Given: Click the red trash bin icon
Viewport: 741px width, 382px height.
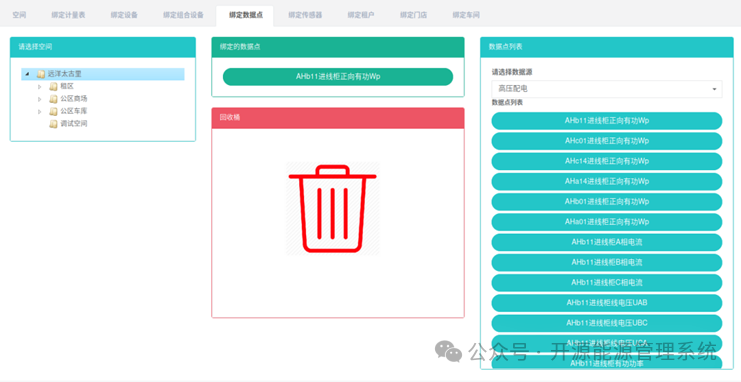Looking at the screenshot, I should click(333, 208).
